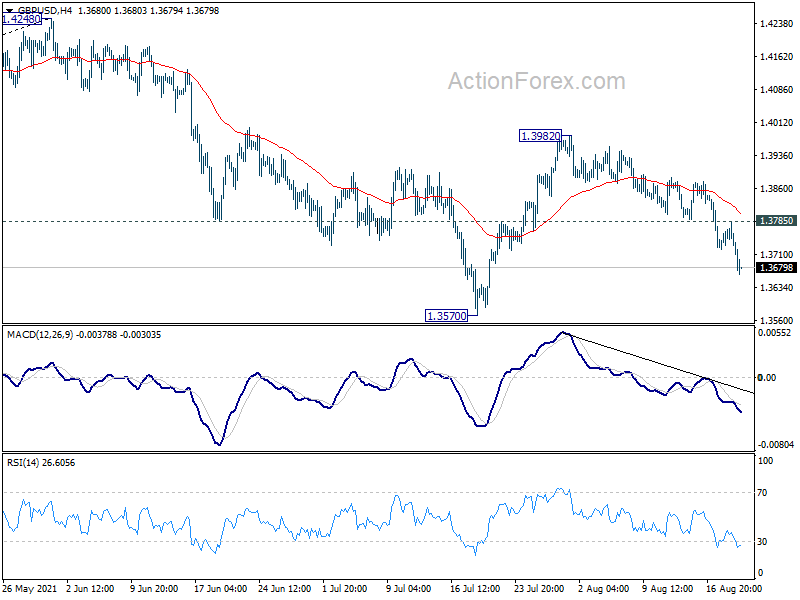Click the 1.36340 price axis value
The height and width of the screenshot is (600, 800).
tap(777, 288)
